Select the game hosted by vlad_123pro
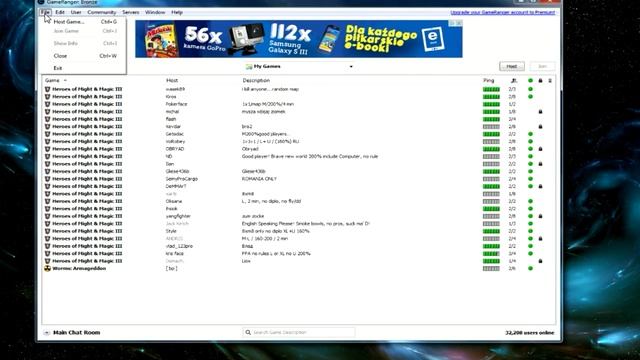Viewport: 640px width, 360px height. [x=299, y=246]
